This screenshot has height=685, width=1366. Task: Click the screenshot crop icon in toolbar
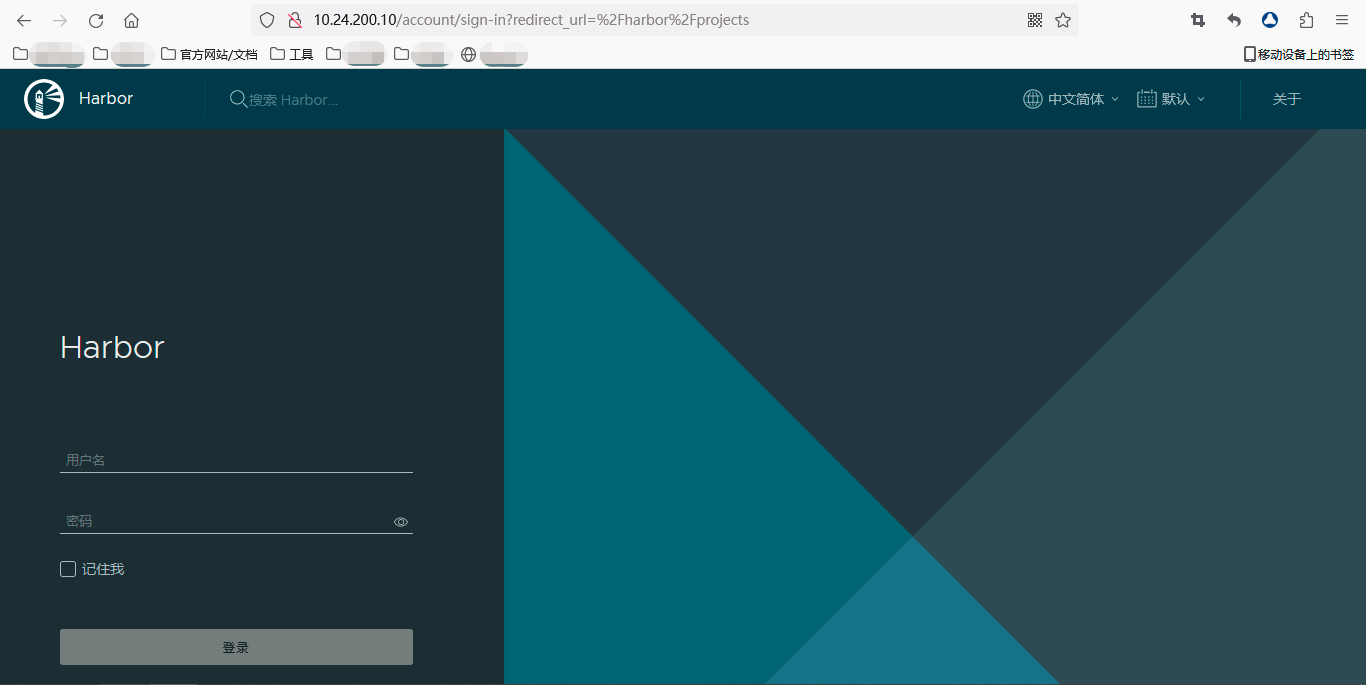1198,20
